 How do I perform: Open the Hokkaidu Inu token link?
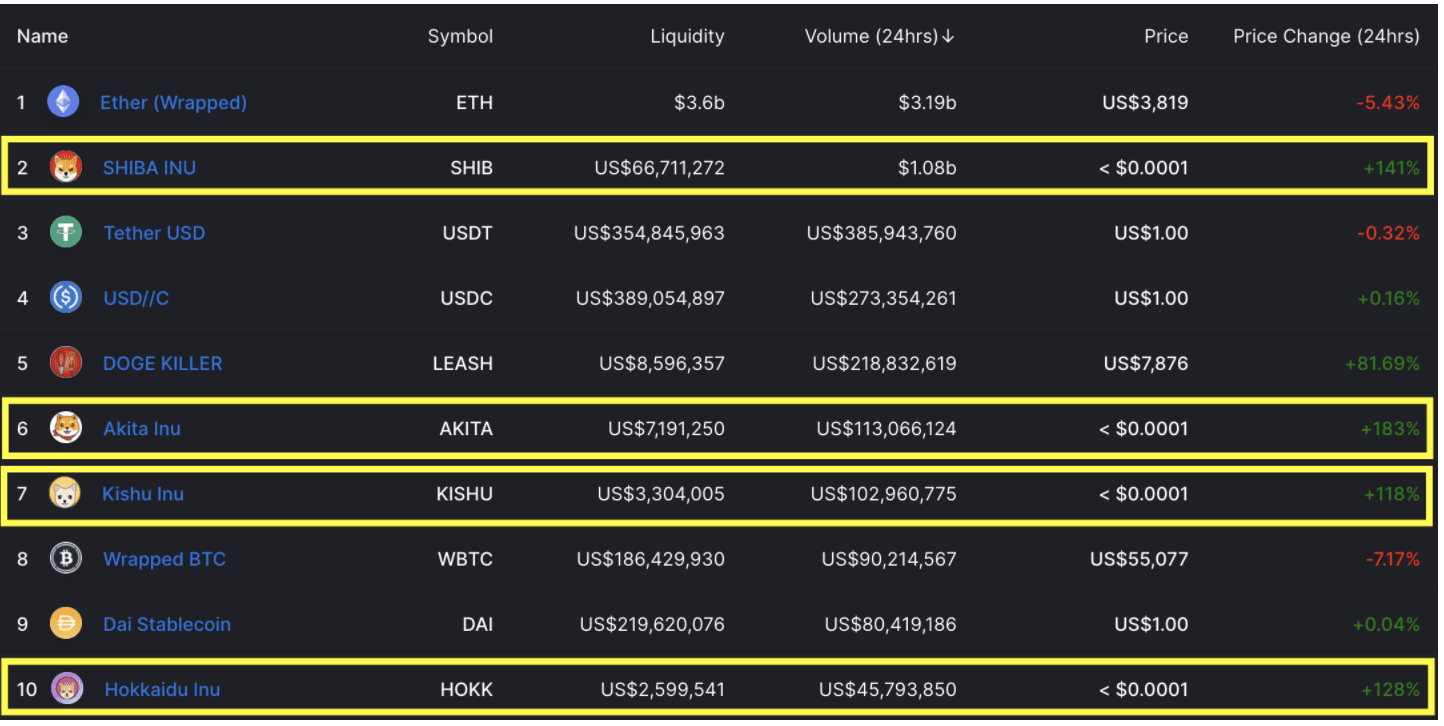(x=162, y=690)
